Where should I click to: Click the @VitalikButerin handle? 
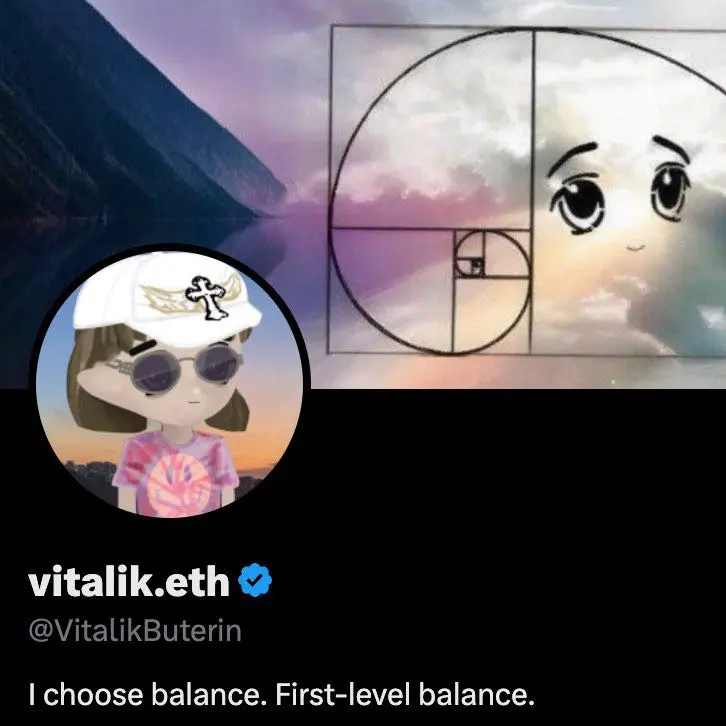pyautogui.click(x=135, y=631)
